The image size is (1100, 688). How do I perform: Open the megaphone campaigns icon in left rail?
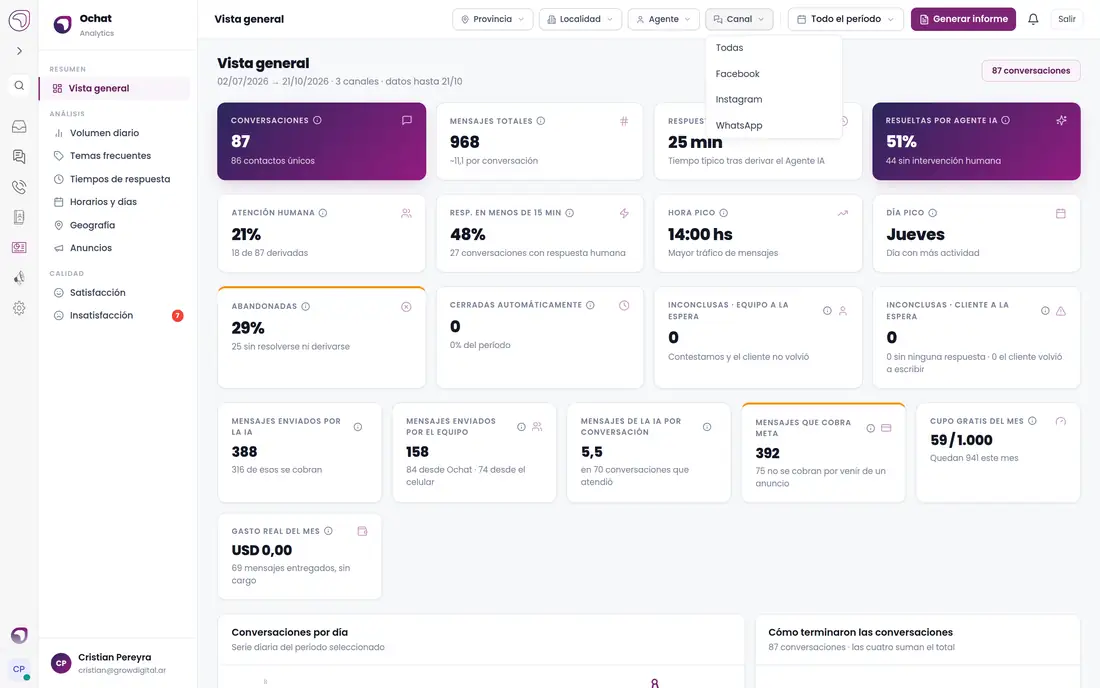19,278
